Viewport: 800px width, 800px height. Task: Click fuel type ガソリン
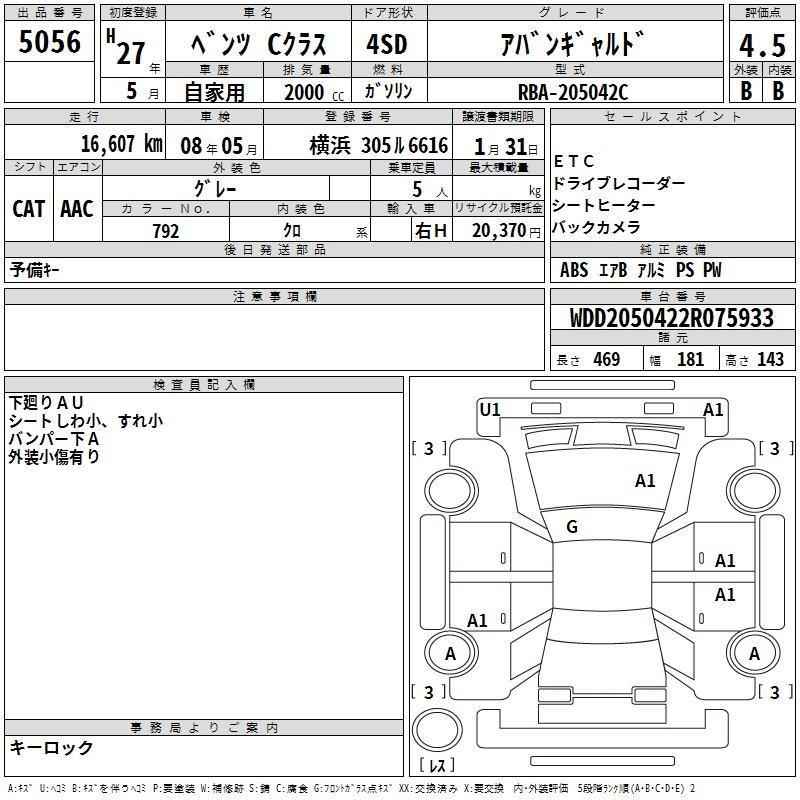[x=388, y=91]
